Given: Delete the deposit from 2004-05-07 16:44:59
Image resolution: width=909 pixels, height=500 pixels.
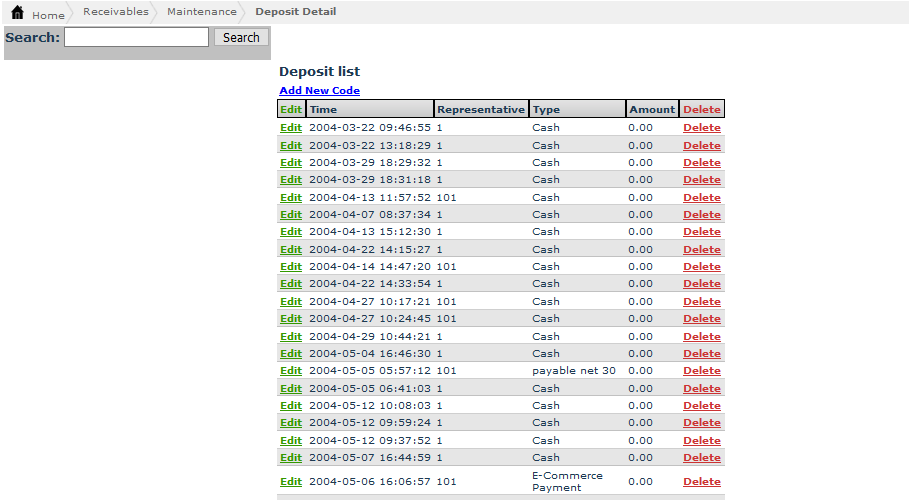Looking at the screenshot, I should 701,457.
